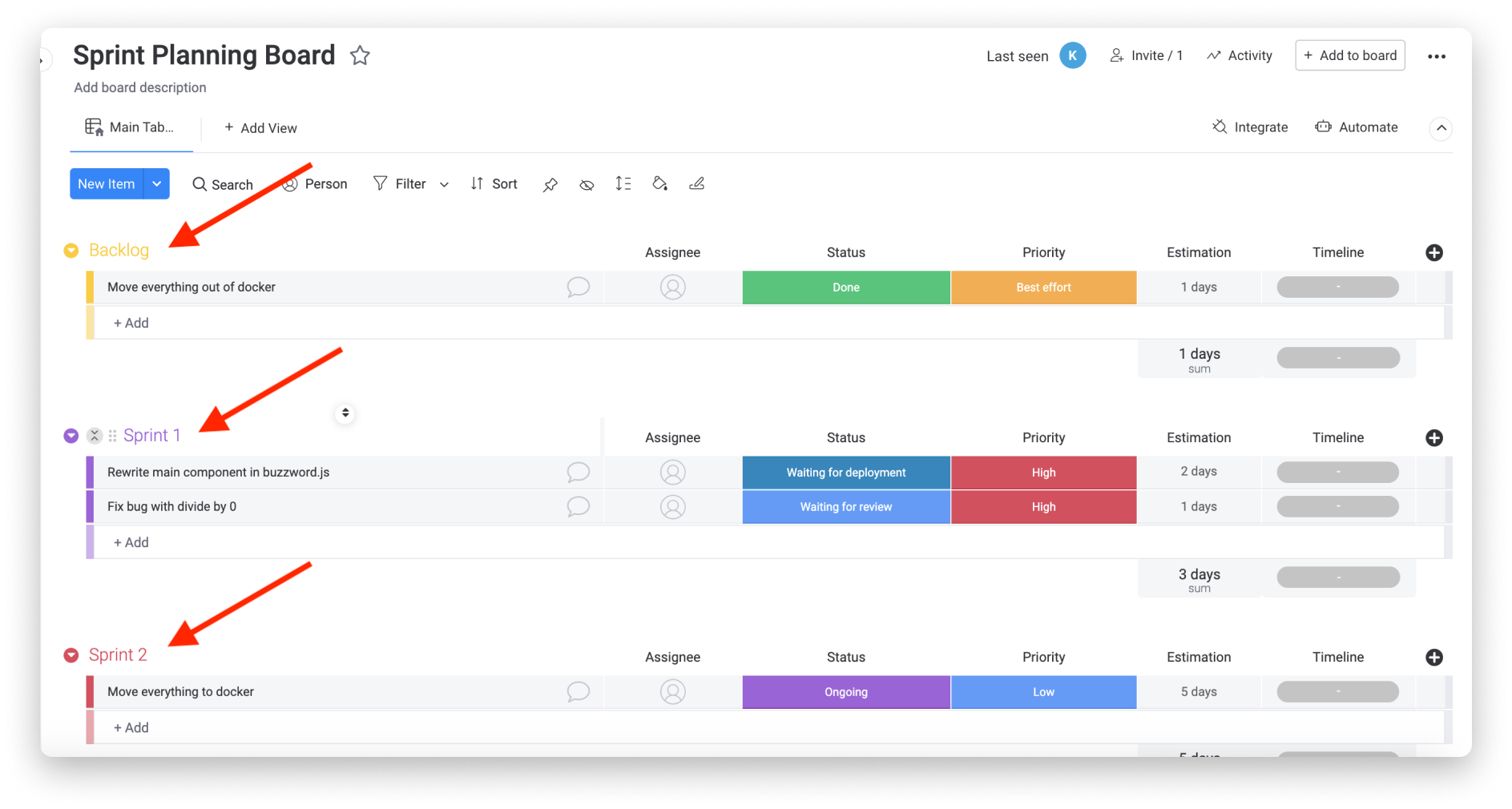The width and height of the screenshot is (1512, 809).
Task: Open the three-dot board options menu
Action: click(1436, 56)
